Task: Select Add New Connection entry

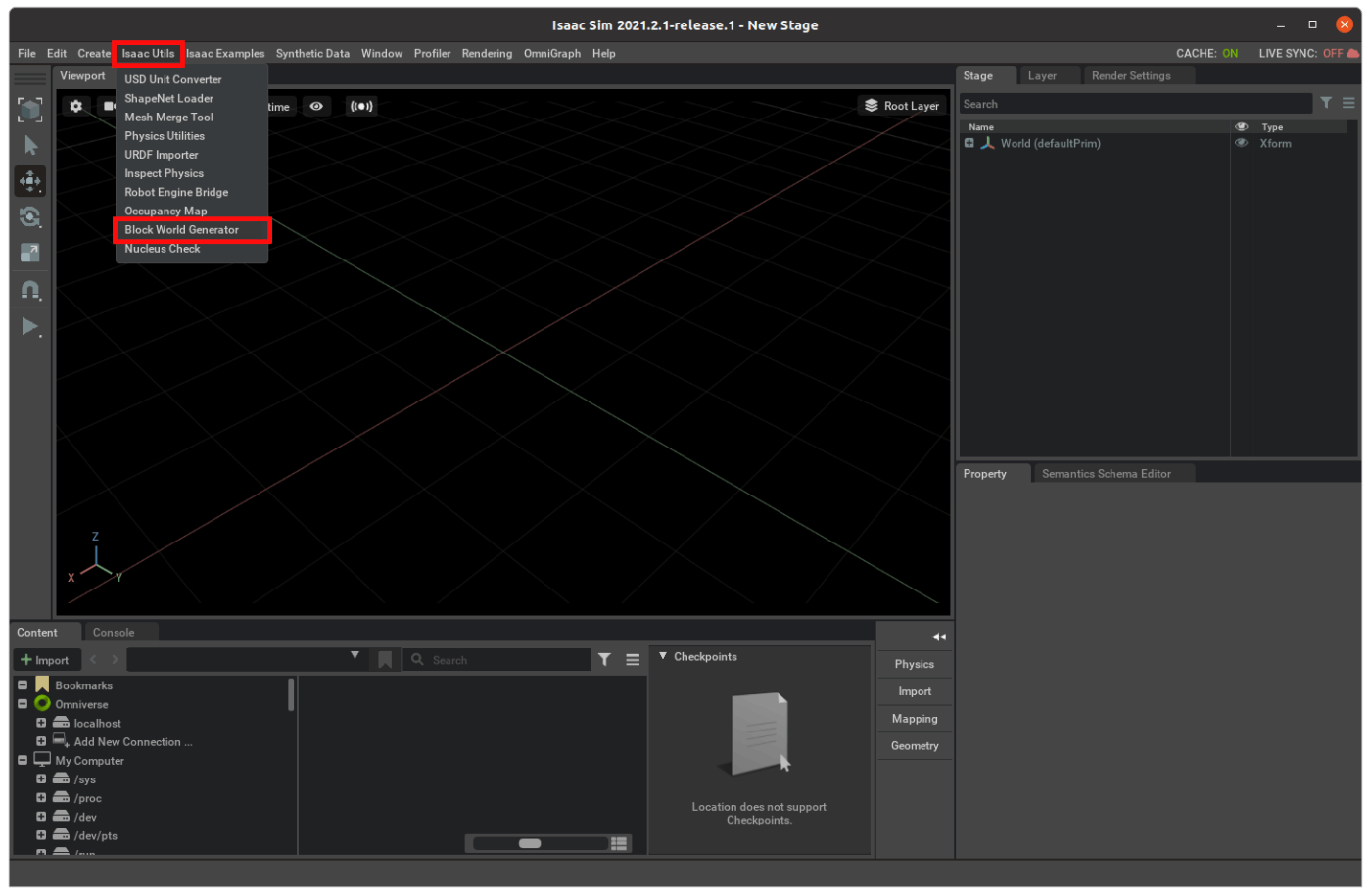Action: pyautogui.click(x=133, y=742)
